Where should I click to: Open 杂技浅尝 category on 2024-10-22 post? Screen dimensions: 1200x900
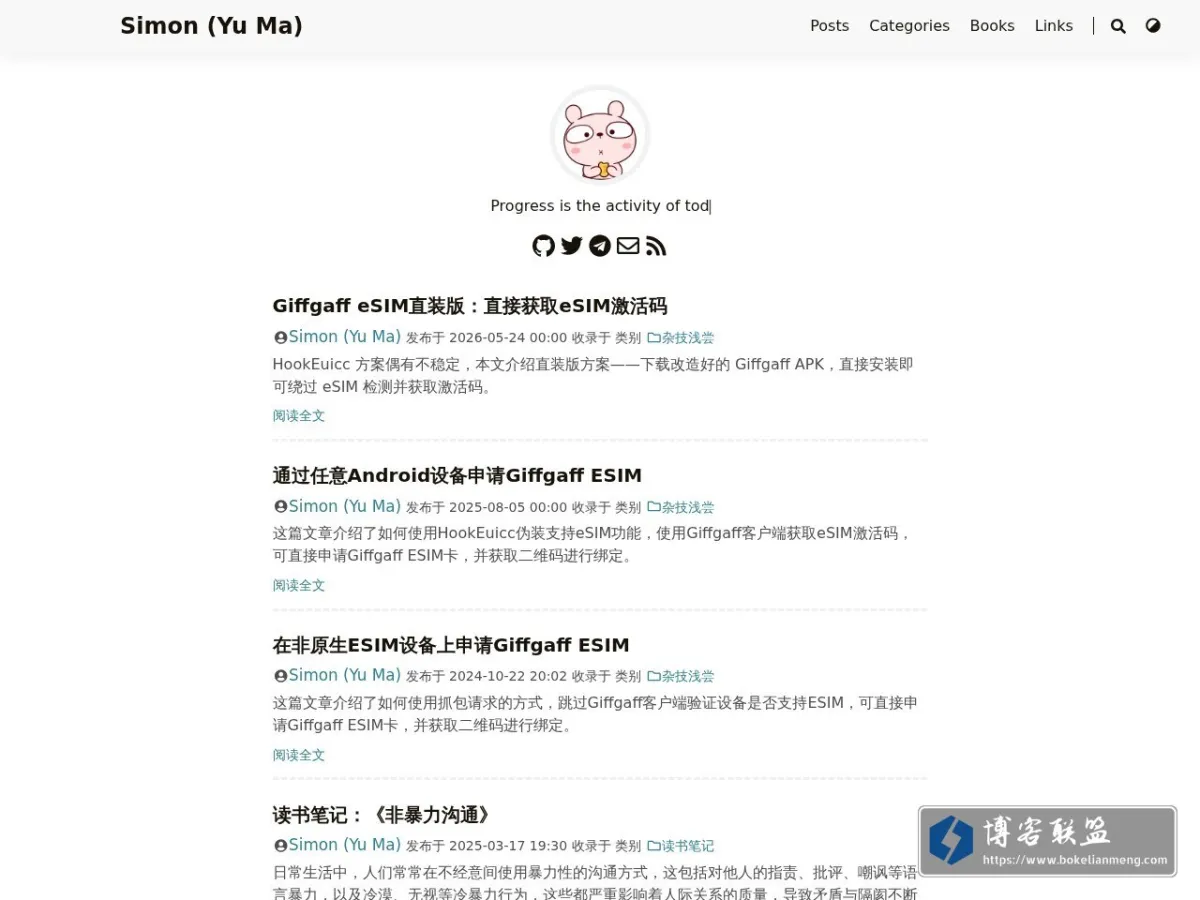(x=680, y=677)
